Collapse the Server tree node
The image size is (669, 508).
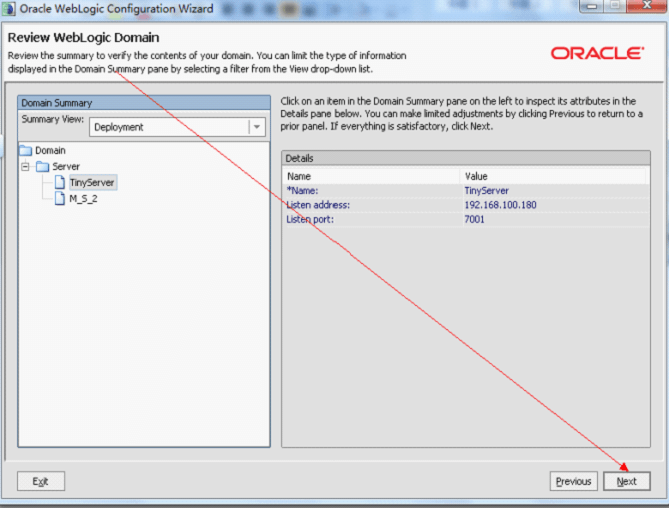coord(26,166)
